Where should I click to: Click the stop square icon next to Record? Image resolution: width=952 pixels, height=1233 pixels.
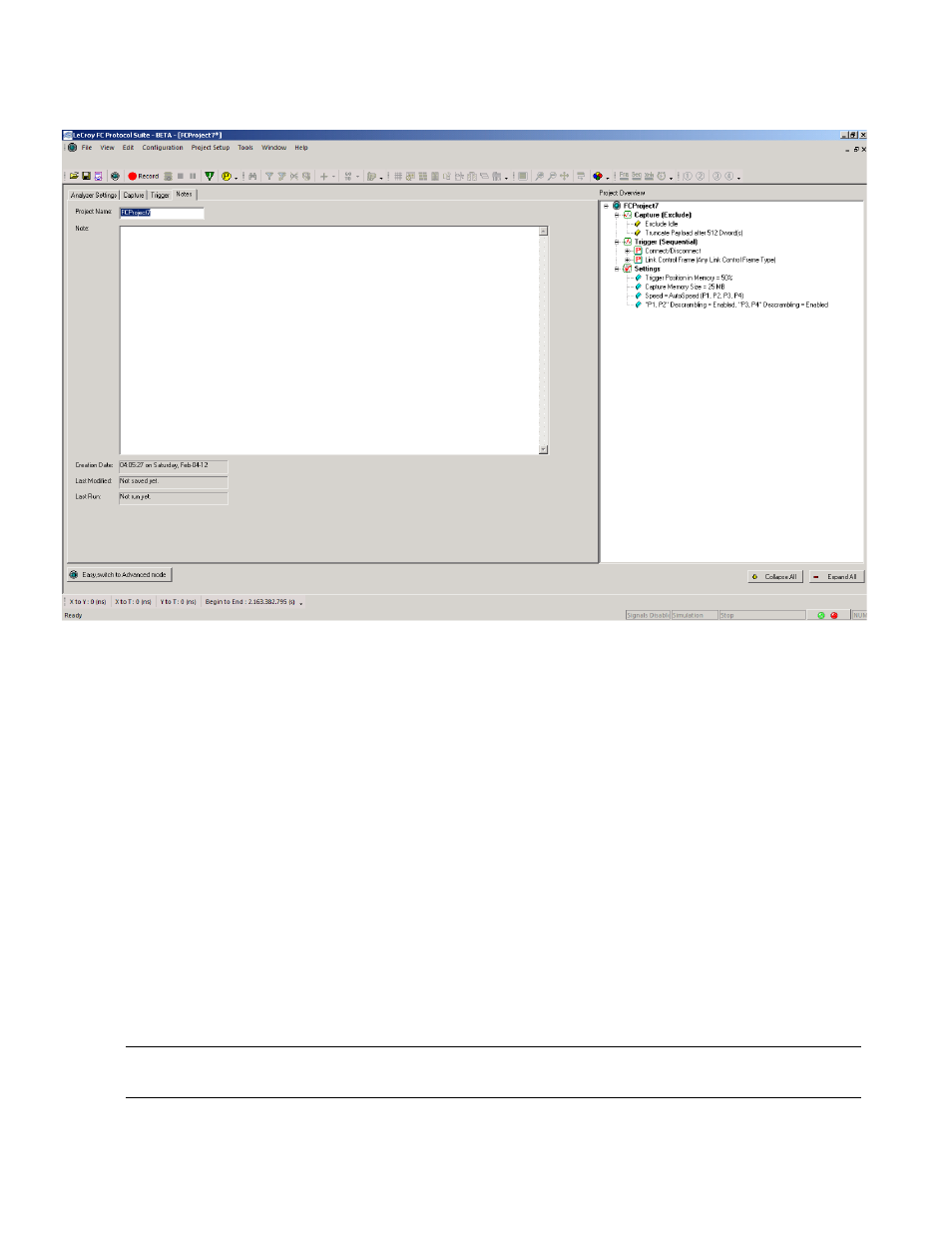[x=181, y=176]
